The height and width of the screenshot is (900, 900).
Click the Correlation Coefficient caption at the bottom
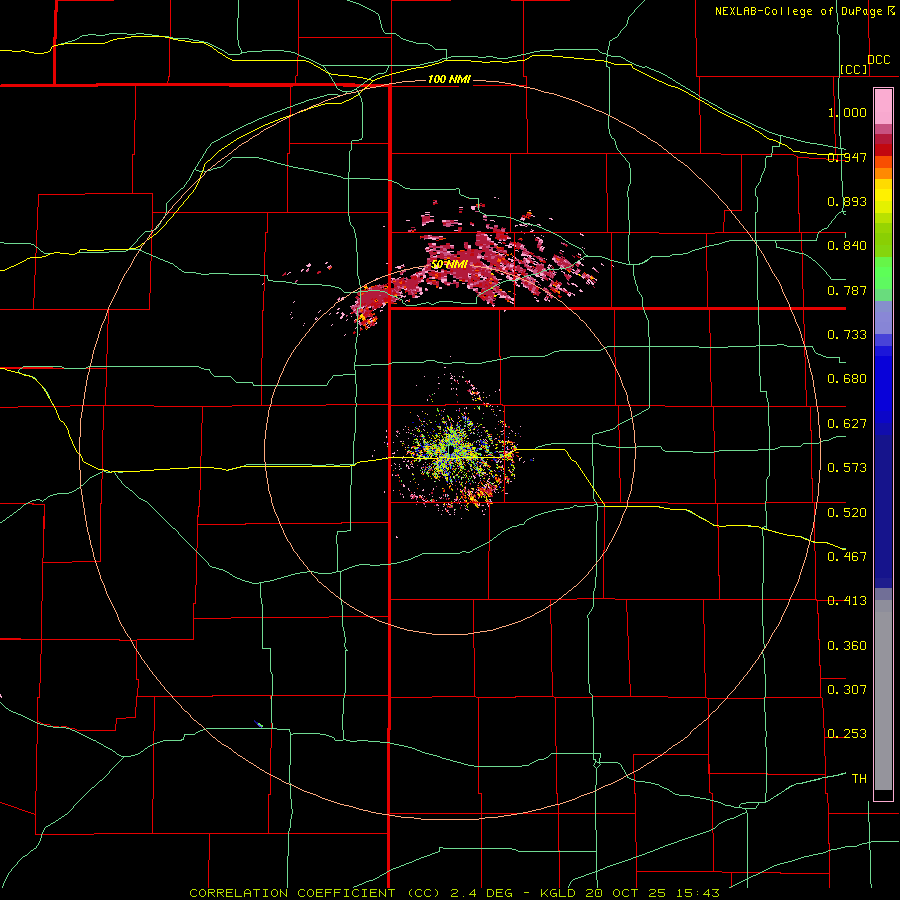point(454,893)
